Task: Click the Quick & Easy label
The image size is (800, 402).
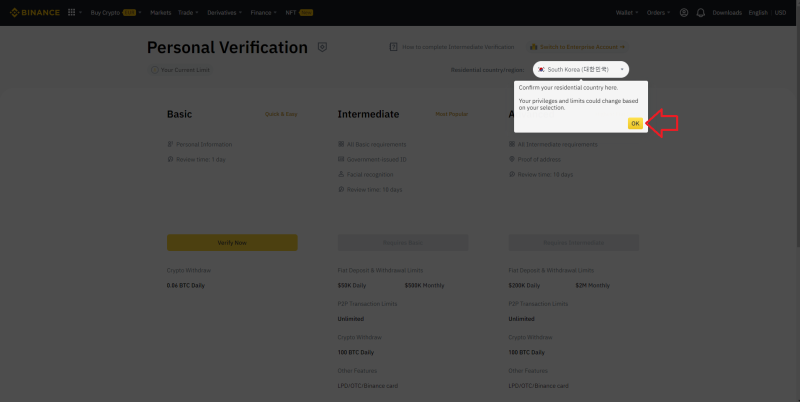Action: [281, 114]
